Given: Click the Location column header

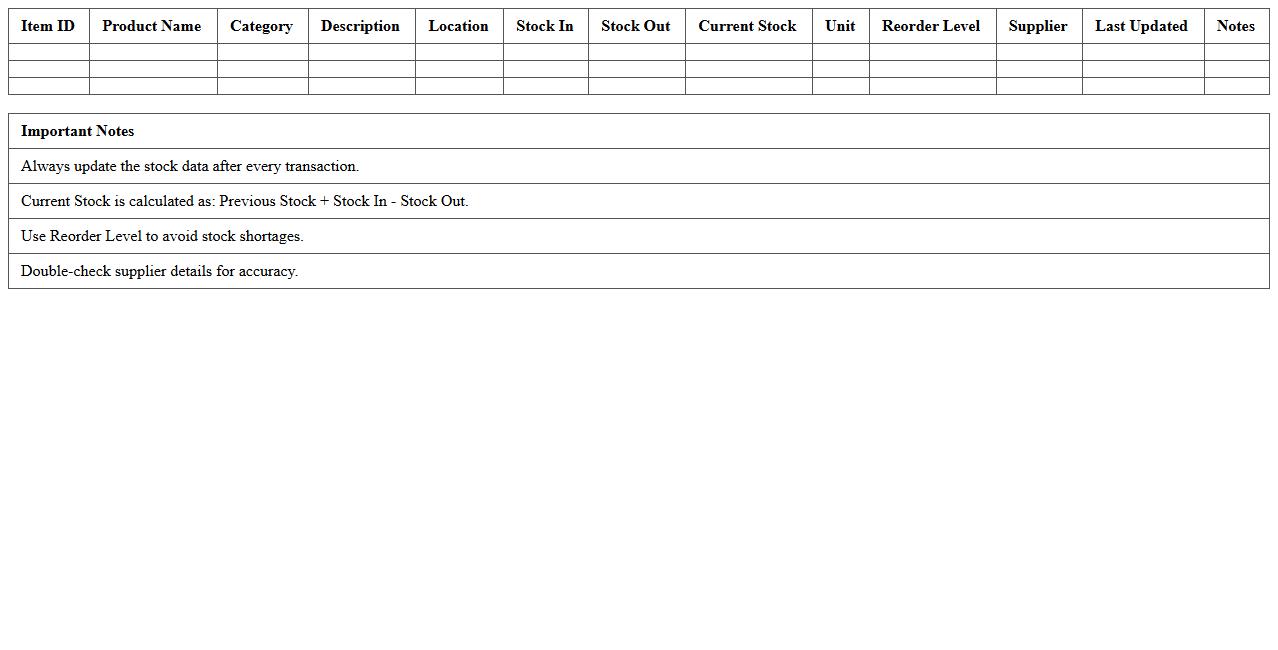Looking at the screenshot, I should point(458,26).
